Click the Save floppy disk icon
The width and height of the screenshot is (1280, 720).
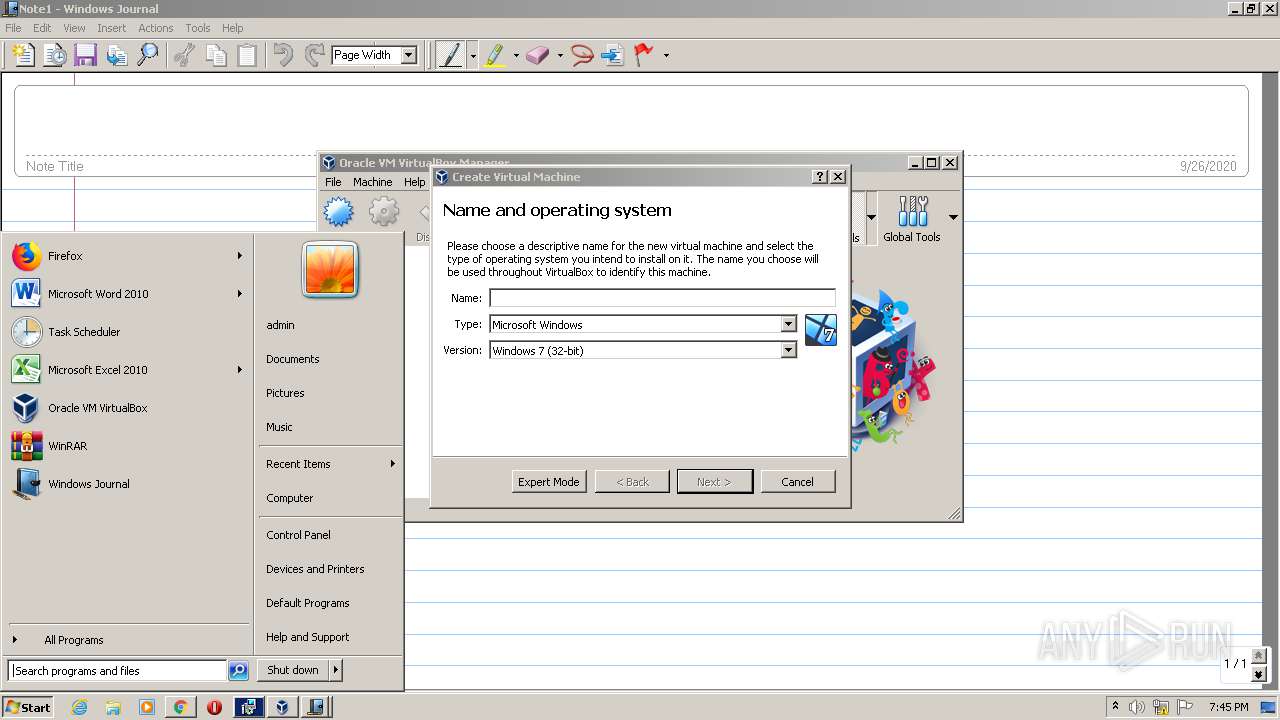pyautogui.click(x=85, y=55)
